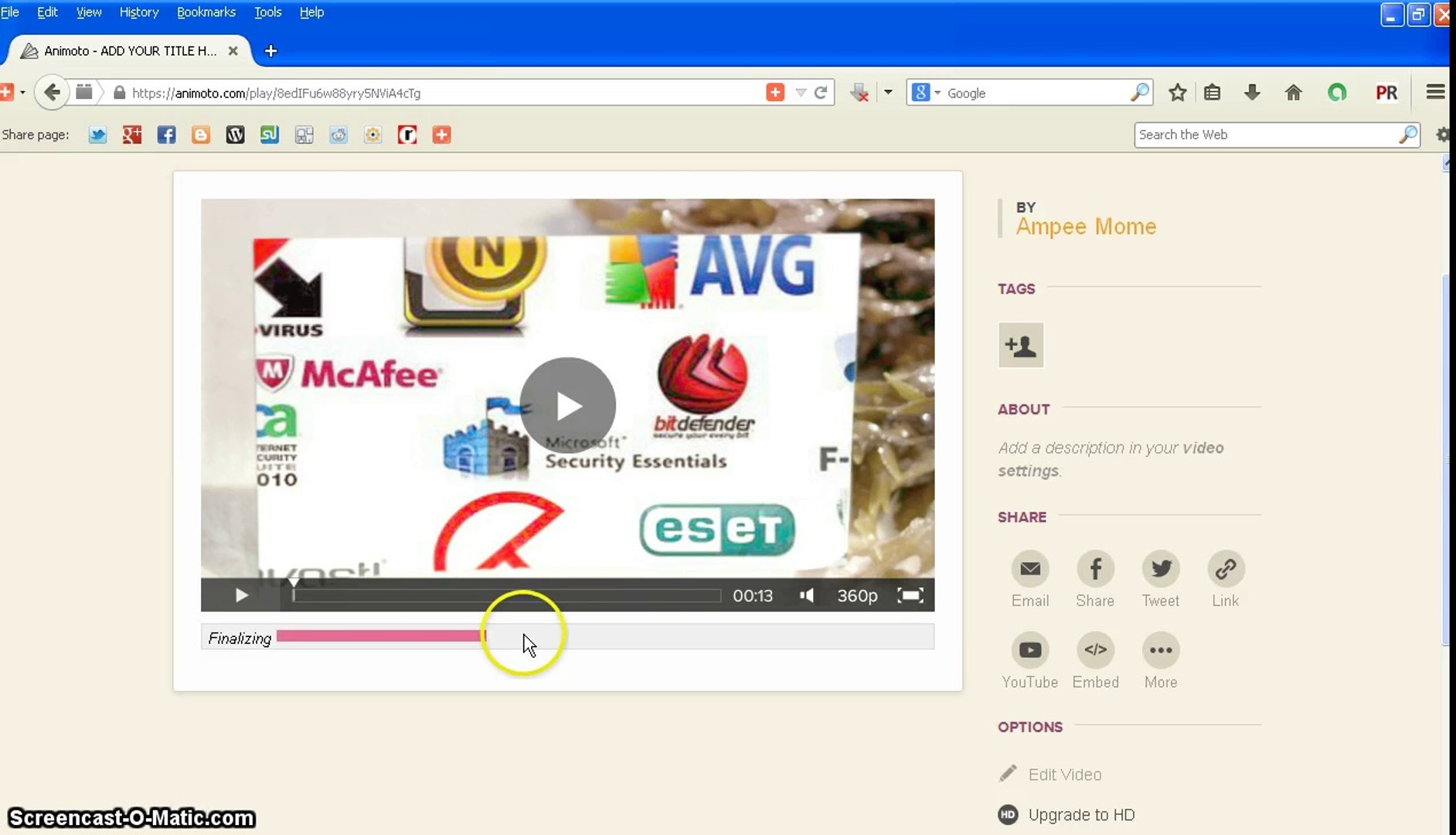Image resolution: width=1456 pixels, height=835 pixels.
Task: Mute the video volume
Action: [807, 595]
